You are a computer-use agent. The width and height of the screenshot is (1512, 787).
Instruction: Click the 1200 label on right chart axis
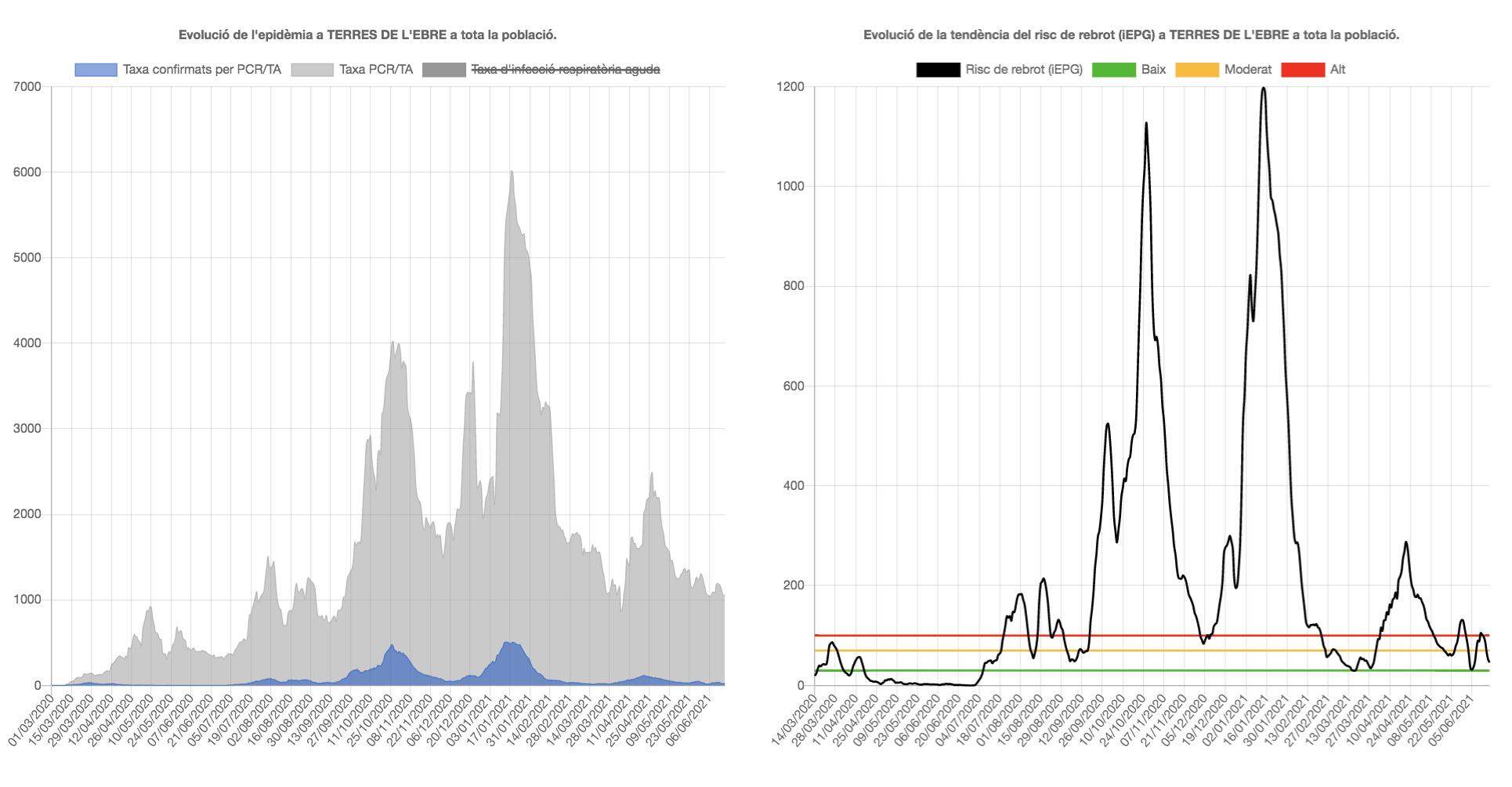click(790, 87)
